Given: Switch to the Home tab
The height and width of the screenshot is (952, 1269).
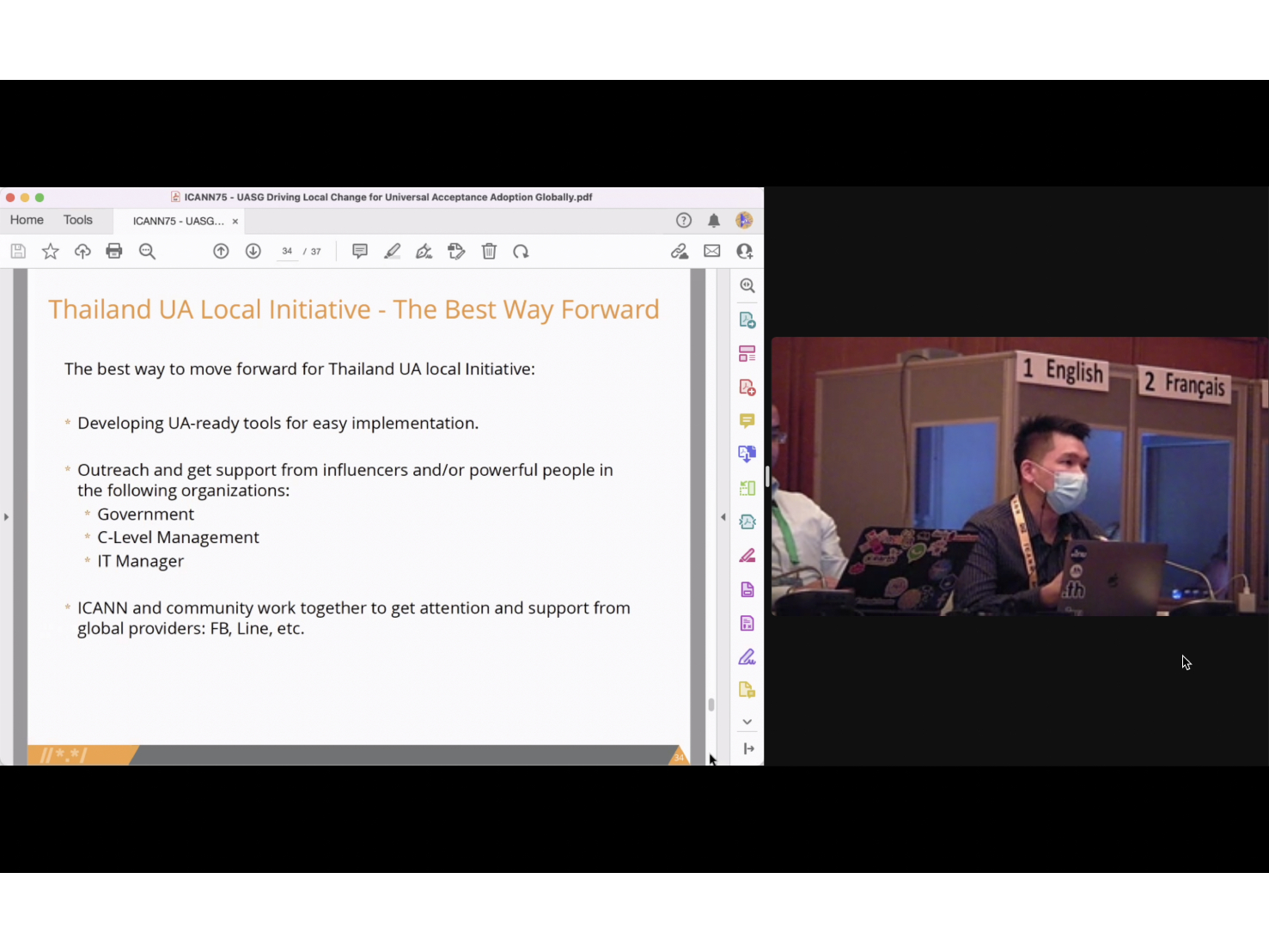Looking at the screenshot, I should [x=27, y=220].
